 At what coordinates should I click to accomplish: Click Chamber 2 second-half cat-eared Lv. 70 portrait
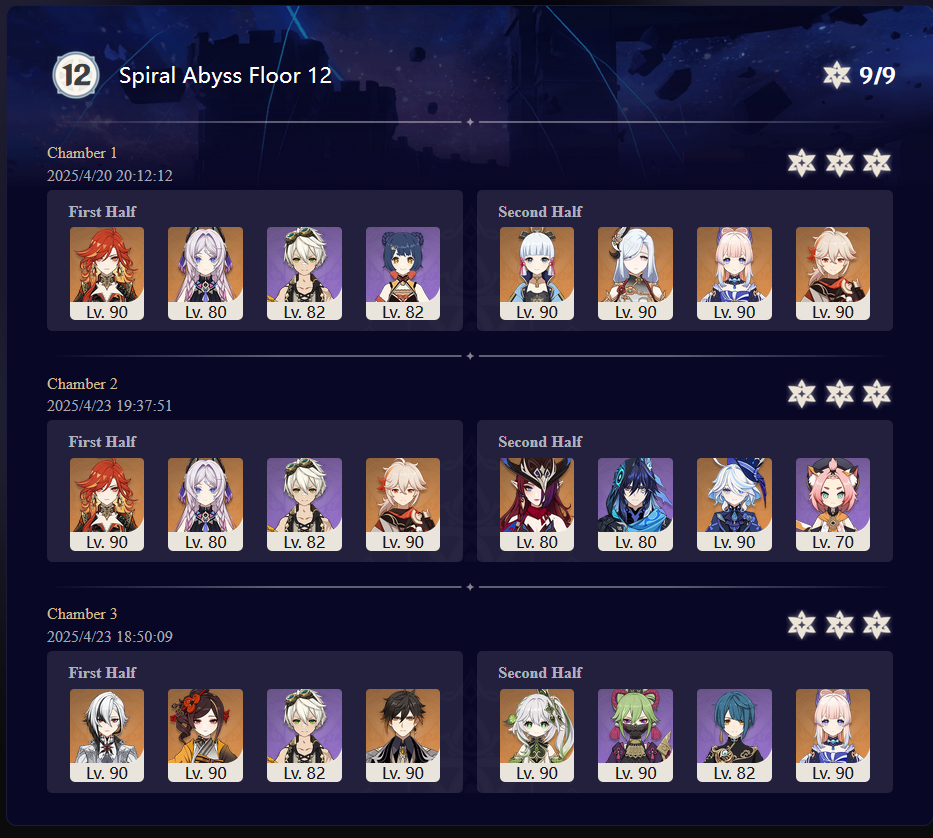point(833,504)
